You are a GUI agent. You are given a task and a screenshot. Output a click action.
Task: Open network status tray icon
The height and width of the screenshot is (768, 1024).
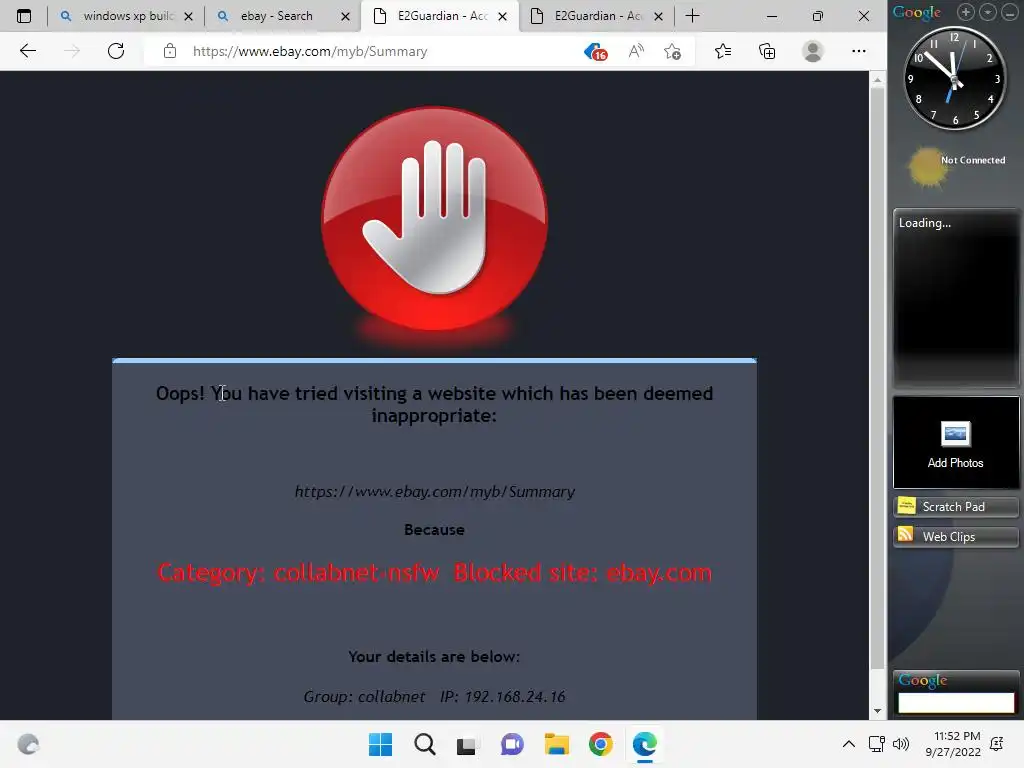(x=876, y=744)
